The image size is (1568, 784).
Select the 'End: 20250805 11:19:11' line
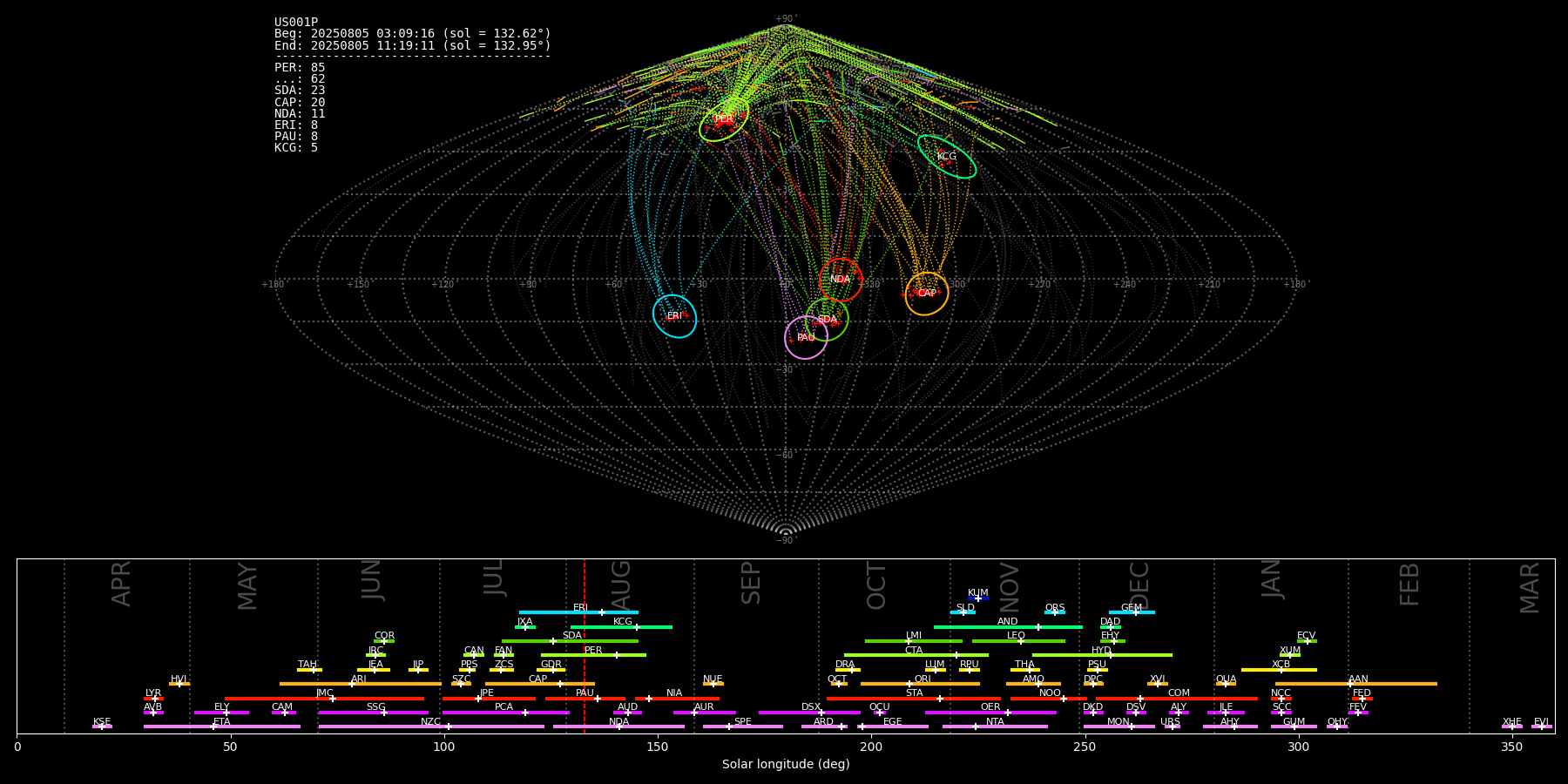pyautogui.click(x=413, y=45)
